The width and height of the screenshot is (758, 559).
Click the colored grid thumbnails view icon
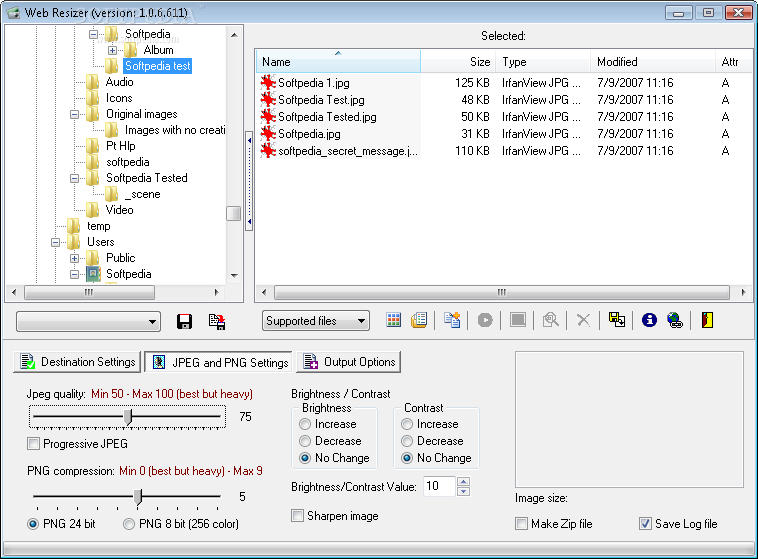pos(394,320)
